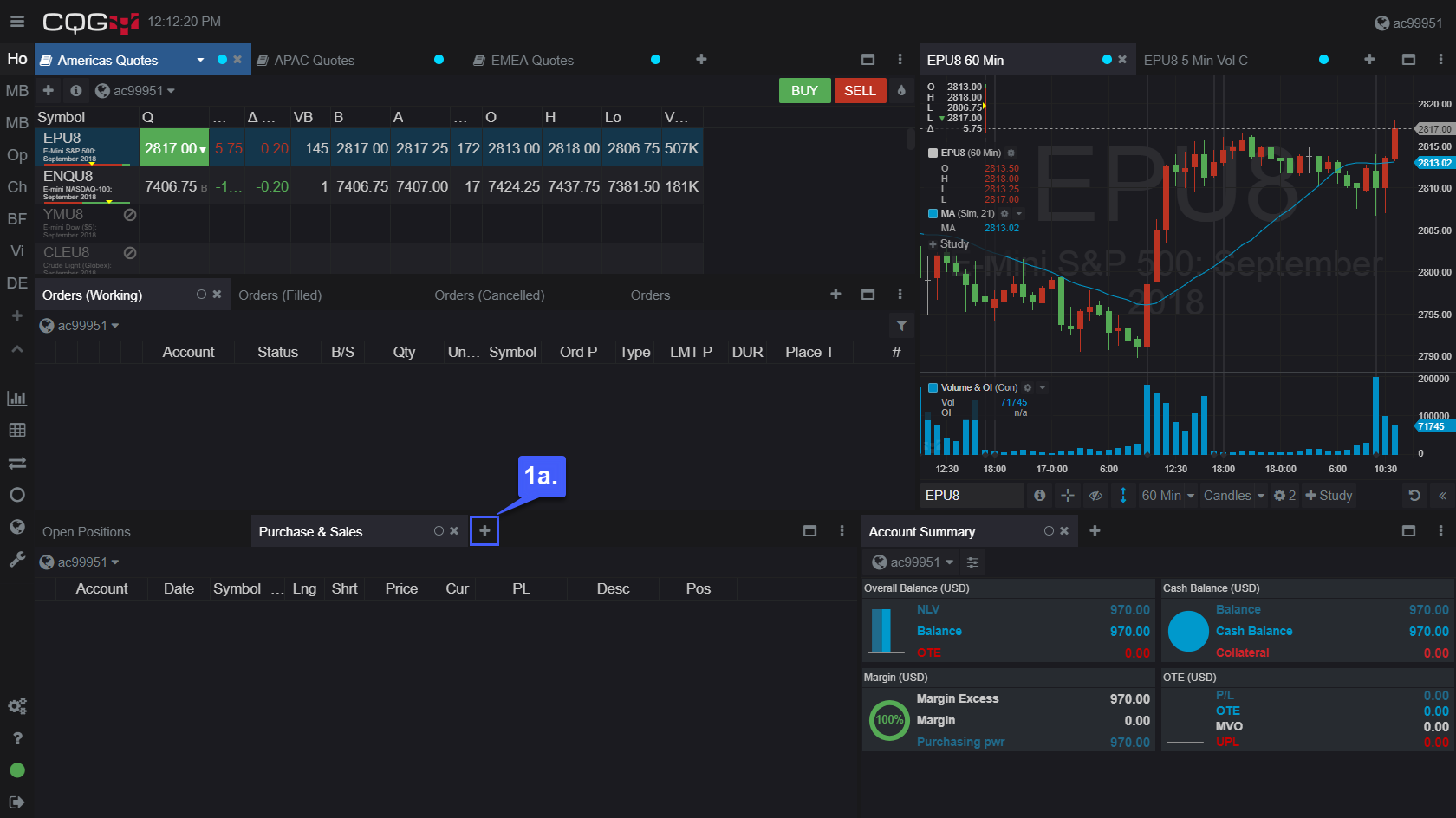
Task: Open the bar chart widget in sidebar
Action: point(16,398)
